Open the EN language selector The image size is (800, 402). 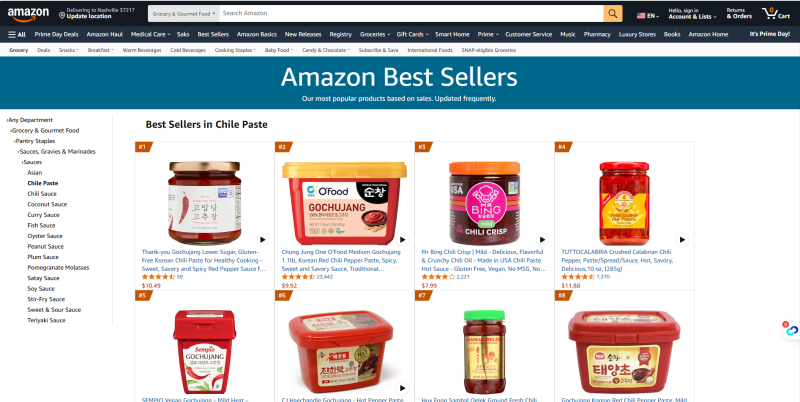click(x=648, y=16)
